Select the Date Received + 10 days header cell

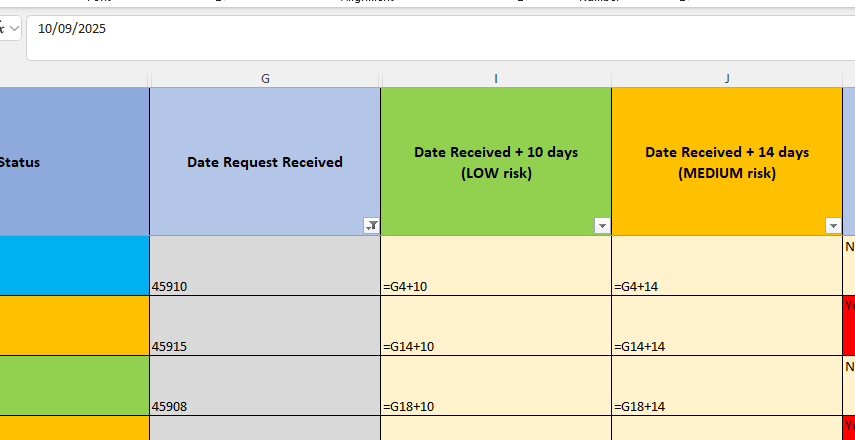[496, 162]
